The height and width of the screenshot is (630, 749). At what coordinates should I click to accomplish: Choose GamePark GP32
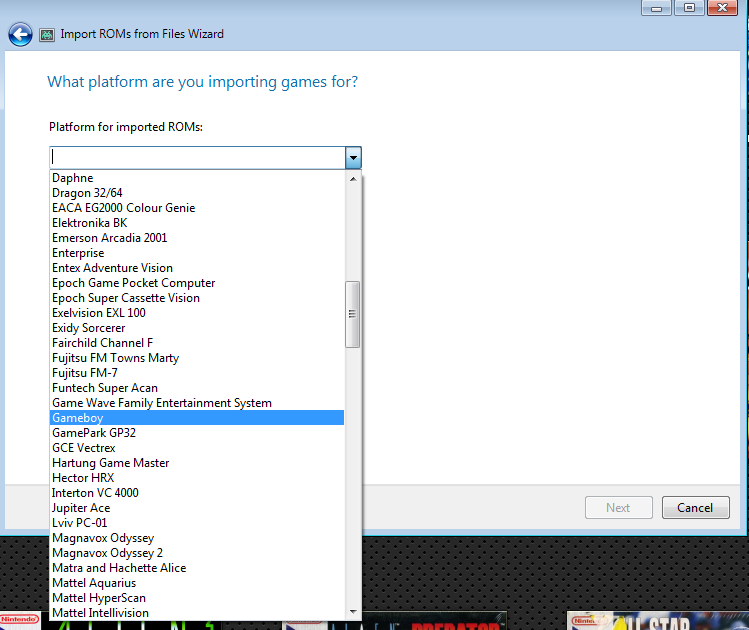pyautogui.click(x=197, y=433)
